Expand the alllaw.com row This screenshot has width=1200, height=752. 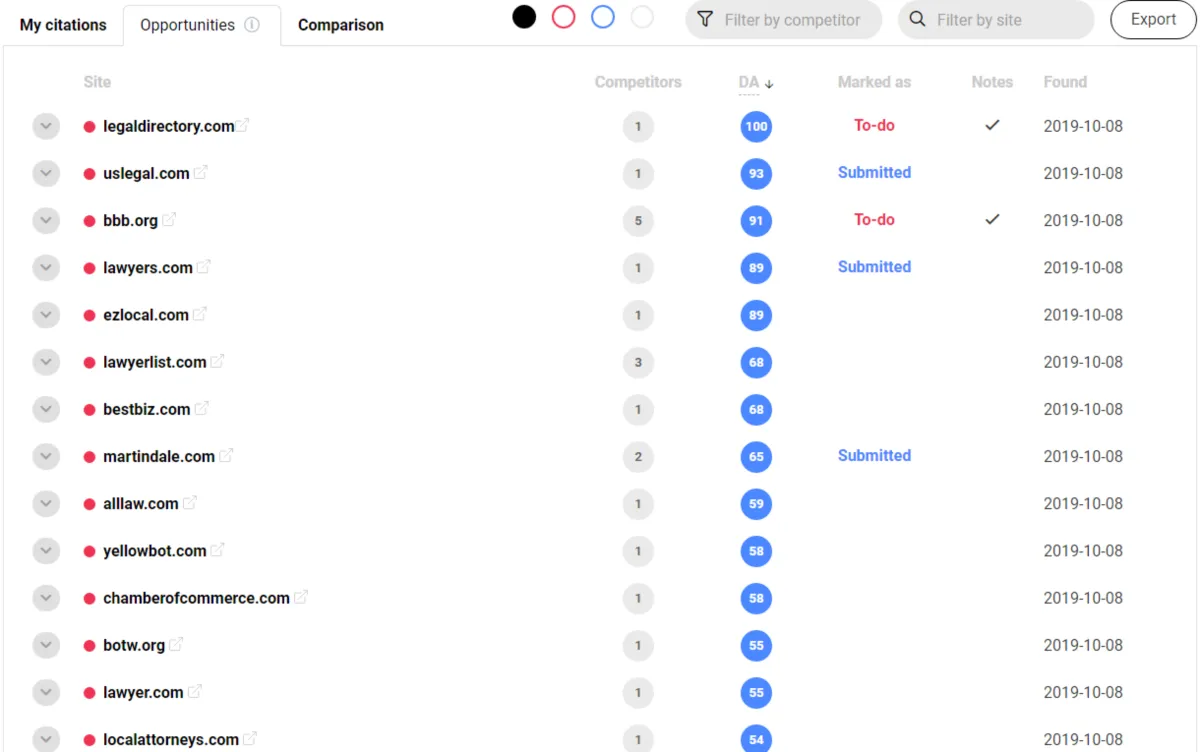pyautogui.click(x=46, y=503)
